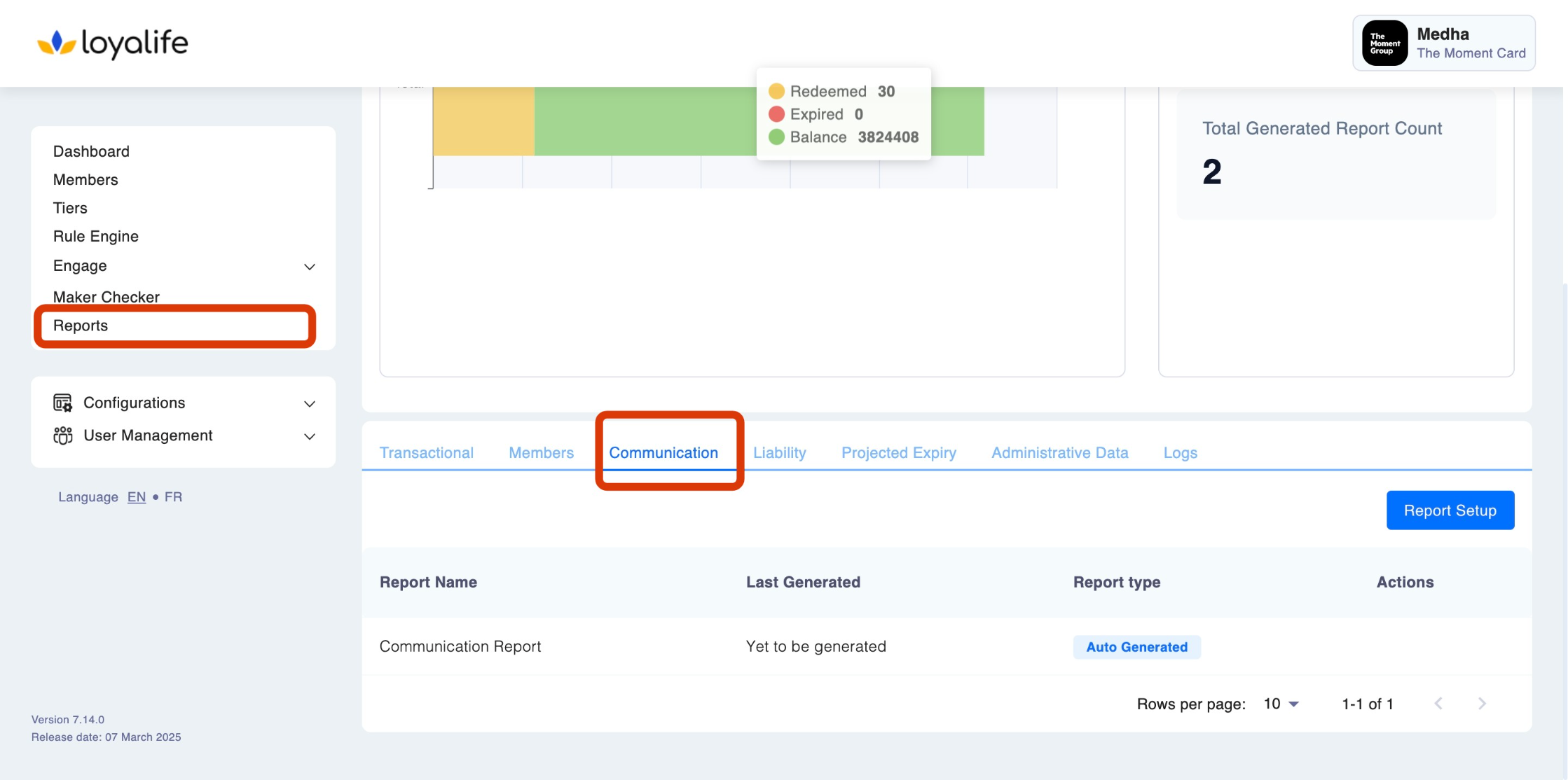
Task: Expand User Management chevron
Action: click(x=309, y=437)
